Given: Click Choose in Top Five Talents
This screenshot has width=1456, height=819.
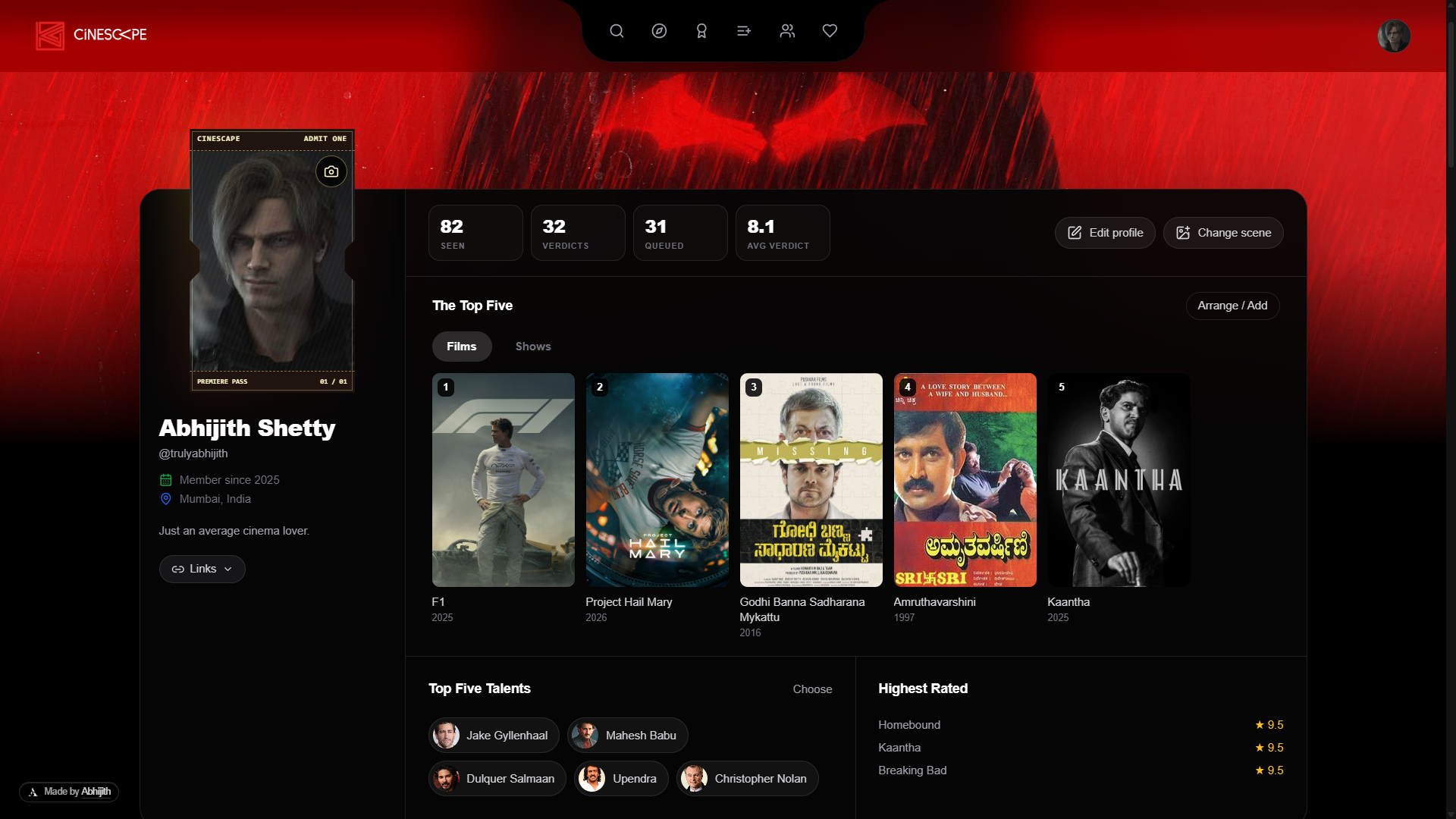Looking at the screenshot, I should [812, 689].
